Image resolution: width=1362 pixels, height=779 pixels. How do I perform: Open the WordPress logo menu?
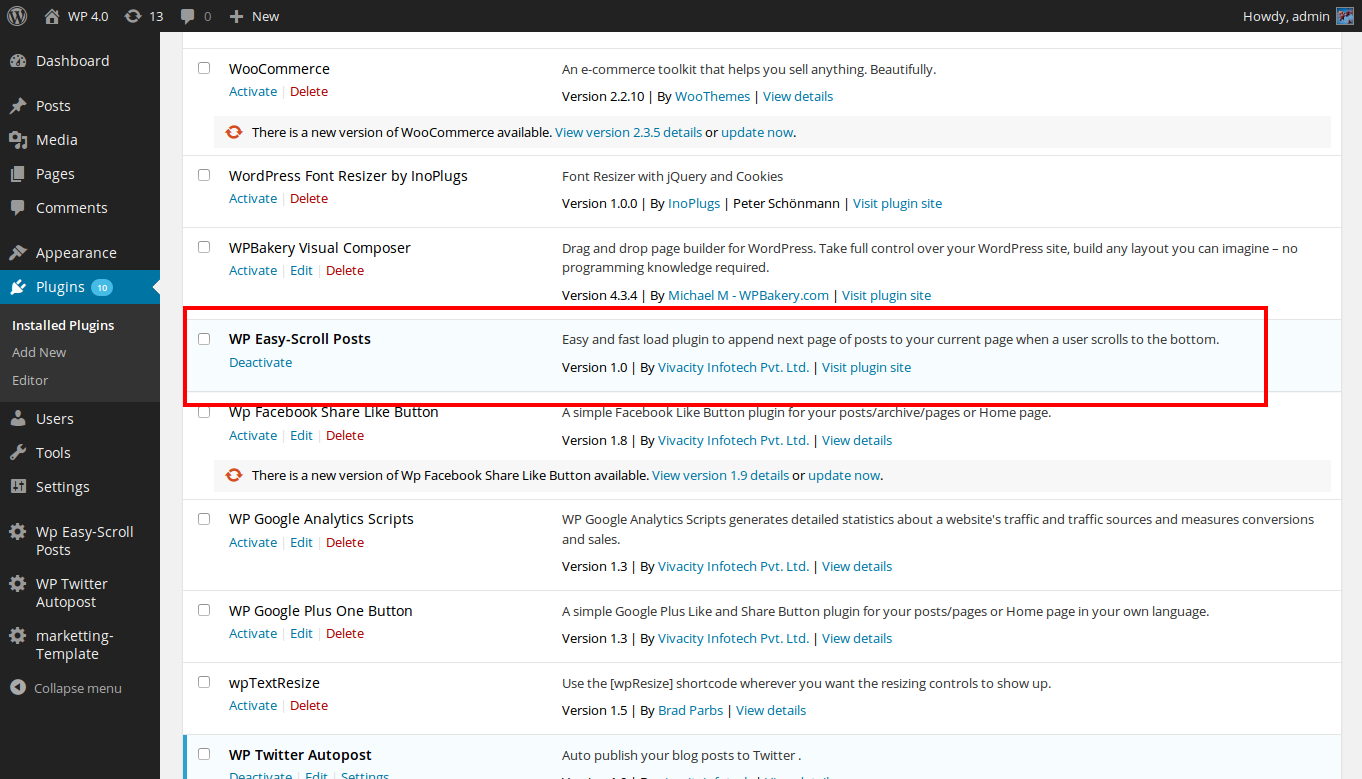(18, 16)
